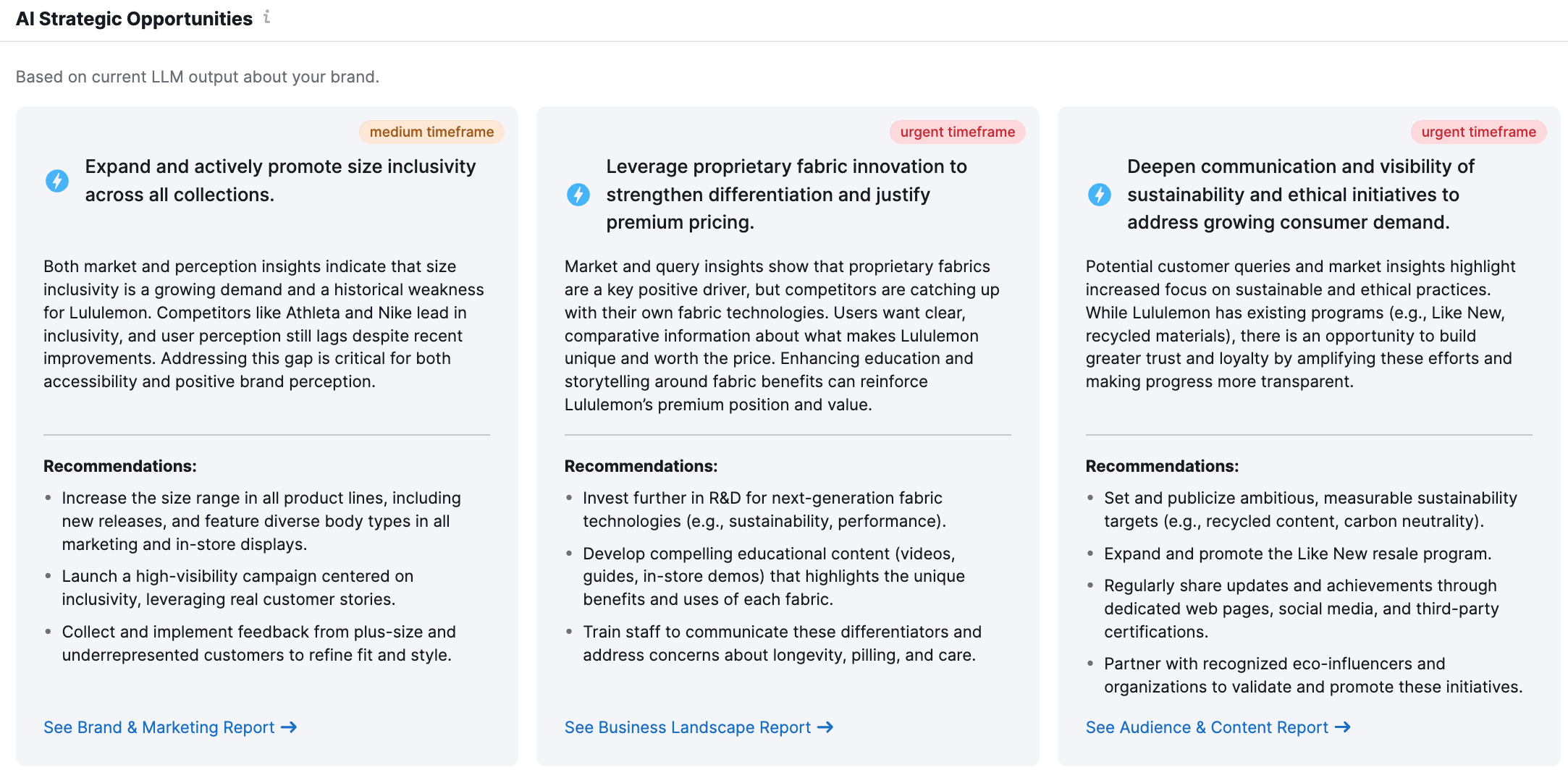Click the lightning icon beside the sustainability heading

tap(1099, 194)
